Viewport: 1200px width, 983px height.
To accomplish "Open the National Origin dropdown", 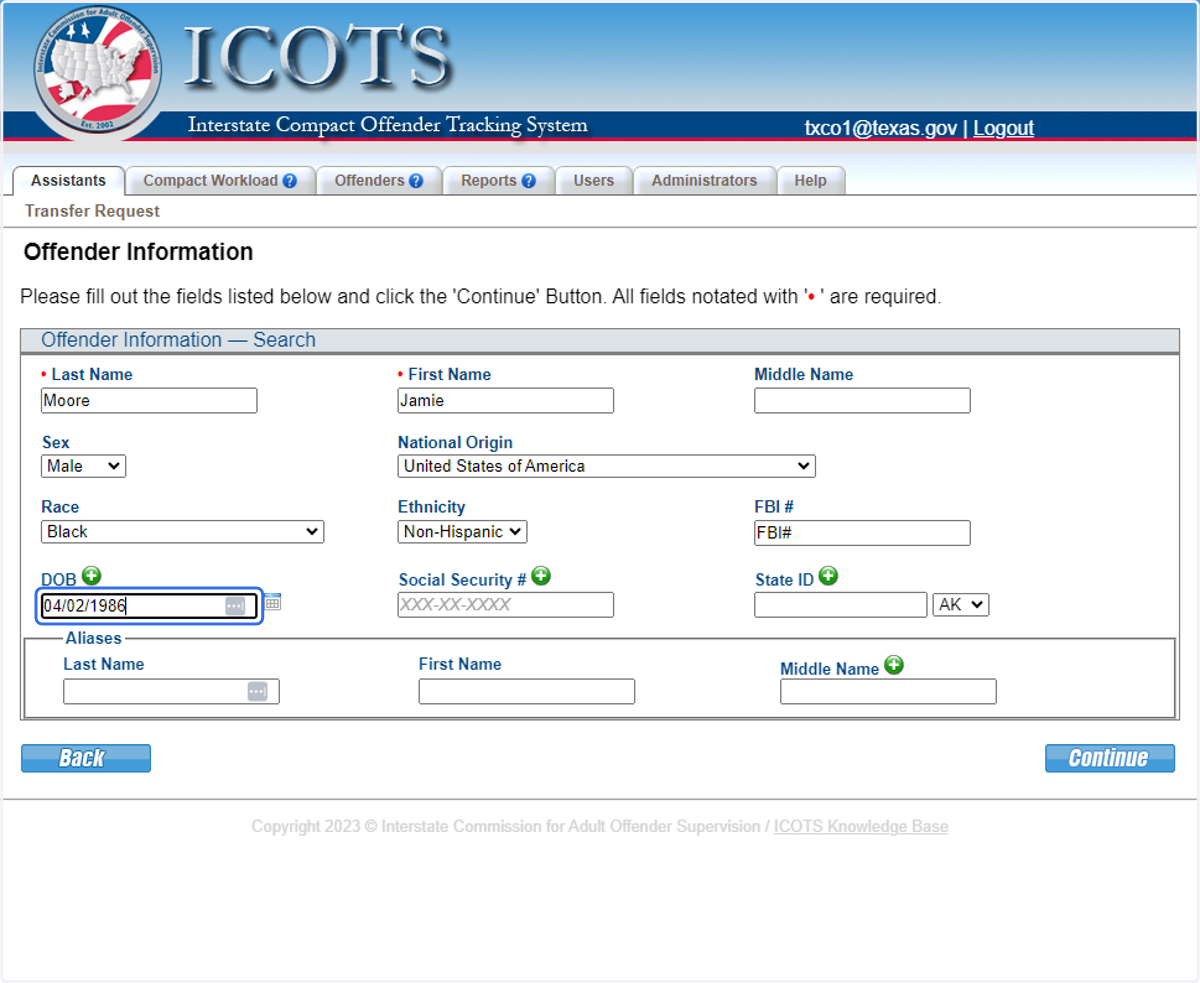I will (607, 466).
